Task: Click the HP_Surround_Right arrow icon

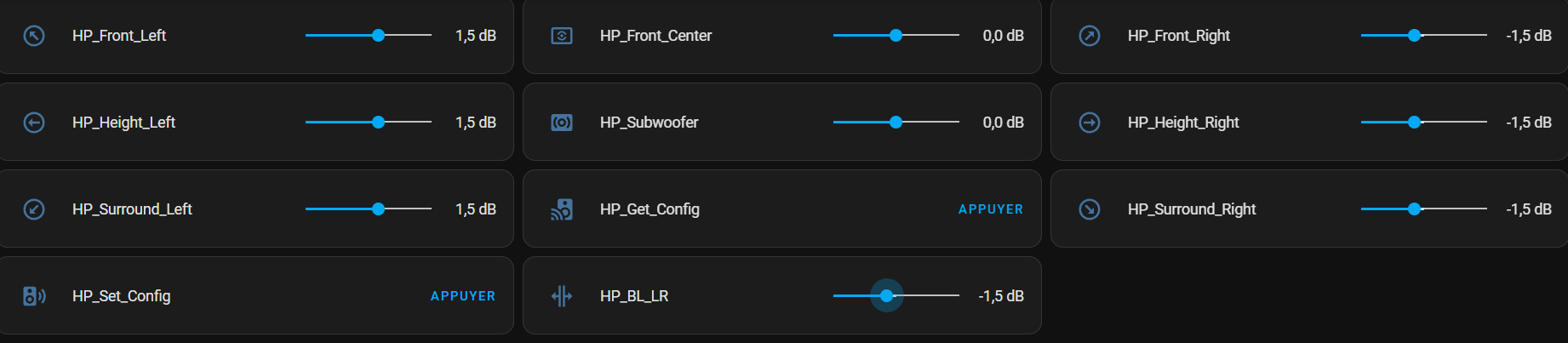Action: pyautogui.click(x=1090, y=209)
